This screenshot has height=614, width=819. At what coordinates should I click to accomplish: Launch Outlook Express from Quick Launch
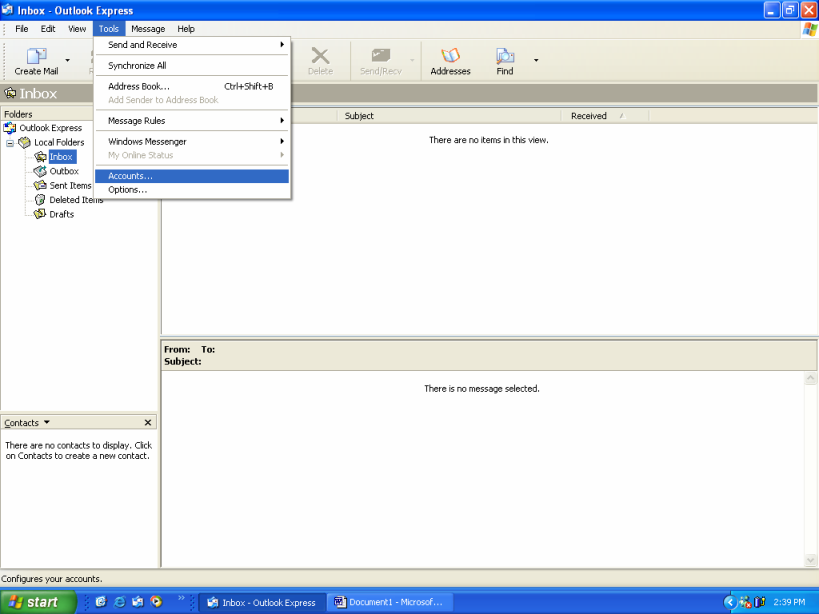tap(138, 602)
